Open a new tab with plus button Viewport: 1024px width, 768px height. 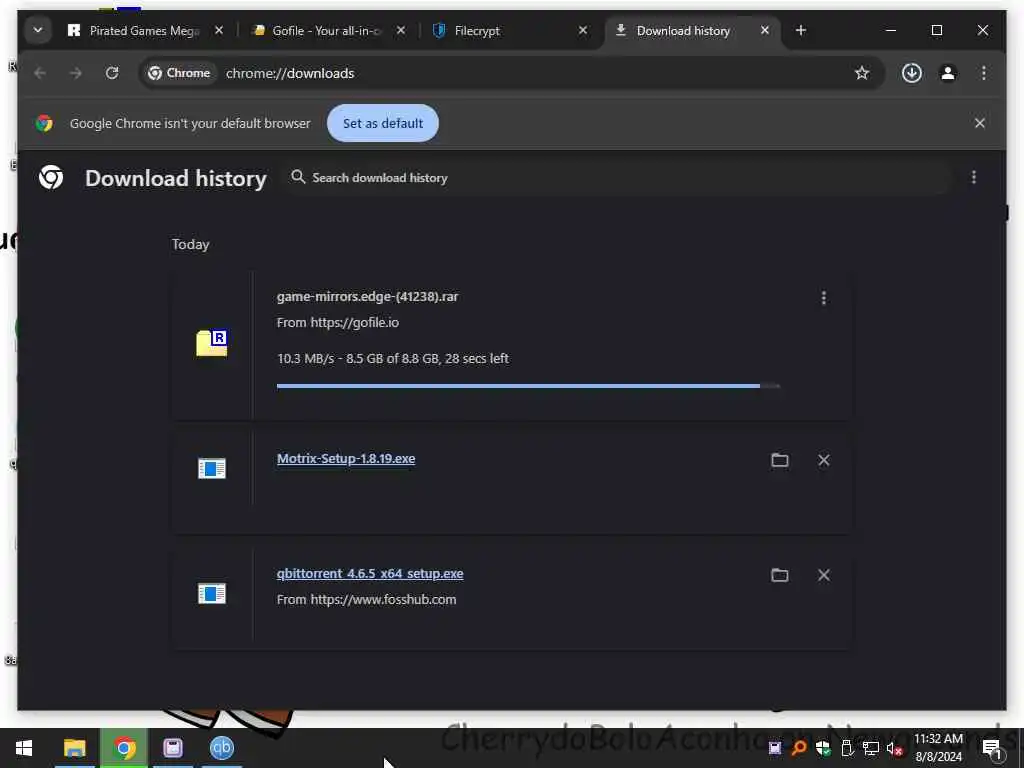tap(801, 31)
